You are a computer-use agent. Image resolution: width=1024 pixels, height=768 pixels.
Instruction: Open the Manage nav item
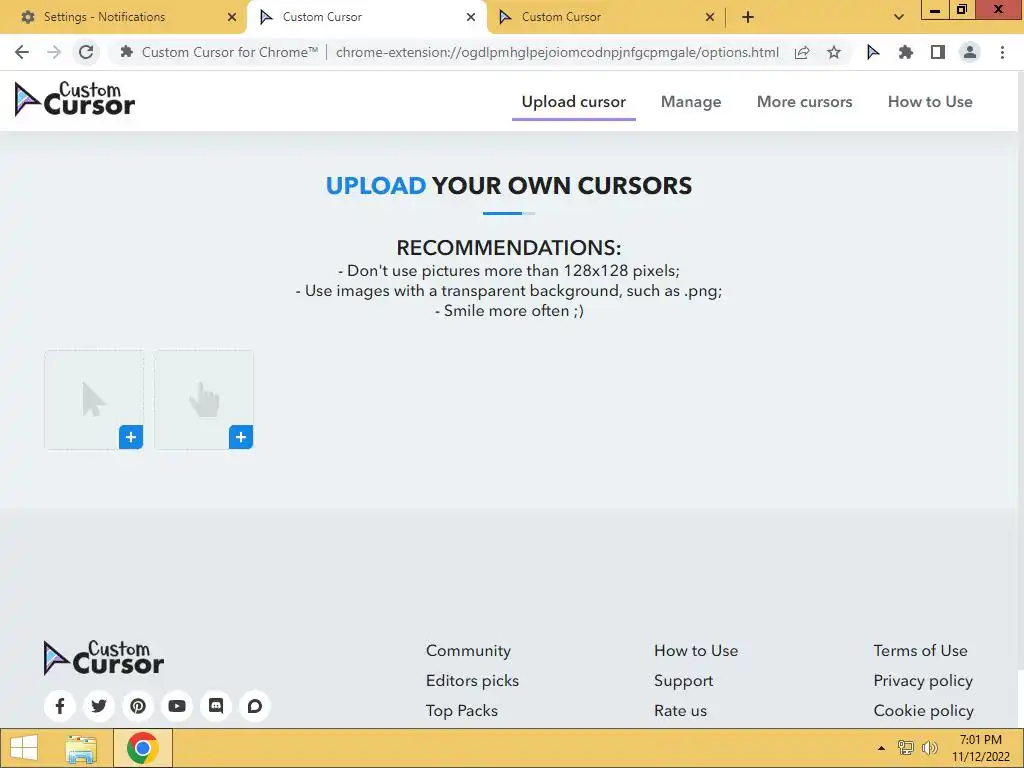coord(691,102)
